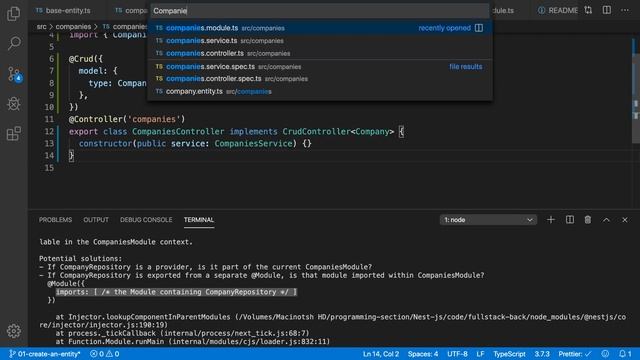Viewport: 640px width, 360px height.
Task: Click the 'Prettier' status bar item
Action: pos(575,354)
